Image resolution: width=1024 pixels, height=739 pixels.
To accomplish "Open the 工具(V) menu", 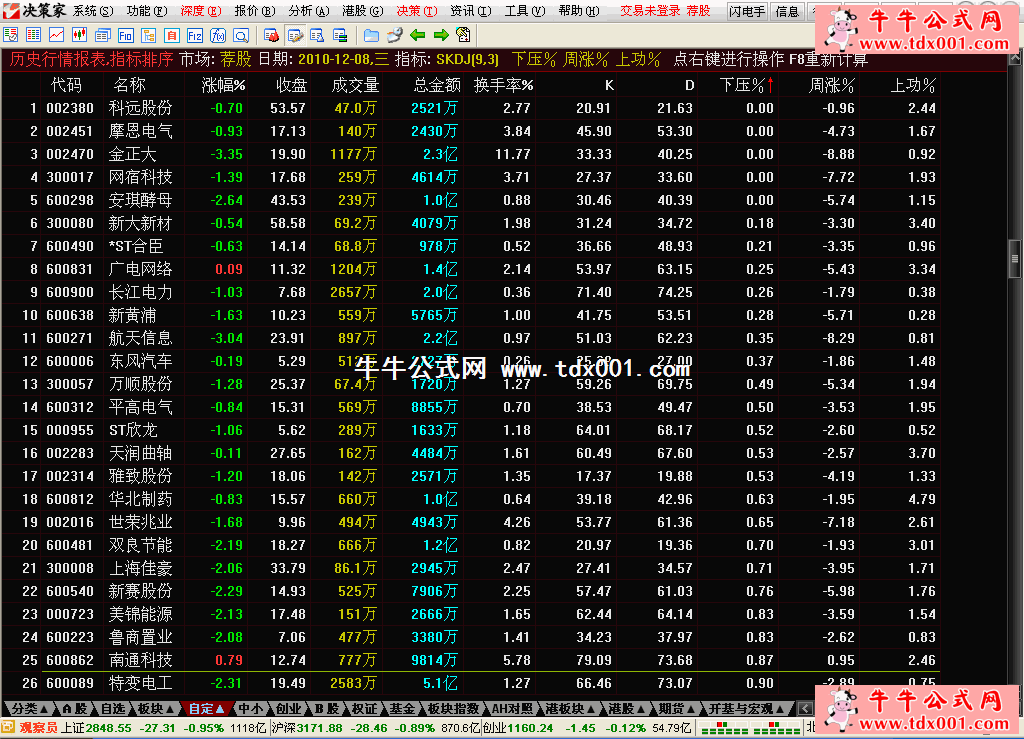I will 525,11.
